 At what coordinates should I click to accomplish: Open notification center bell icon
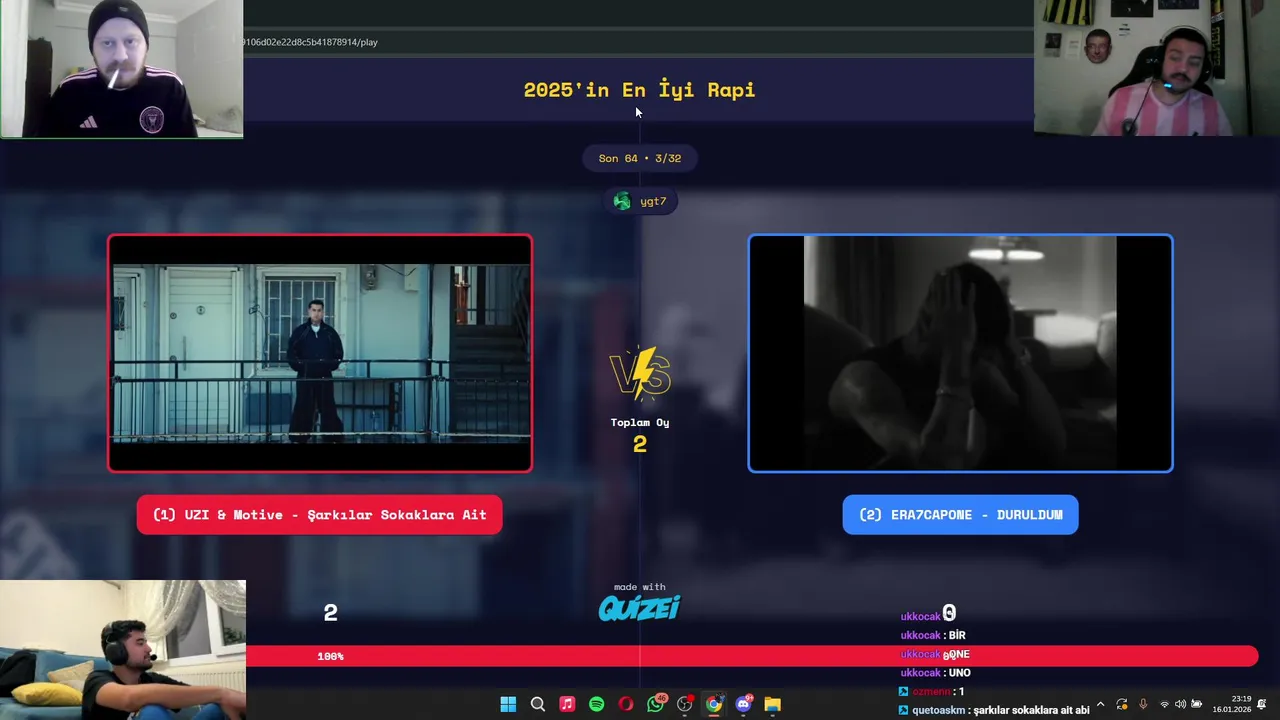click(1262, 704)
